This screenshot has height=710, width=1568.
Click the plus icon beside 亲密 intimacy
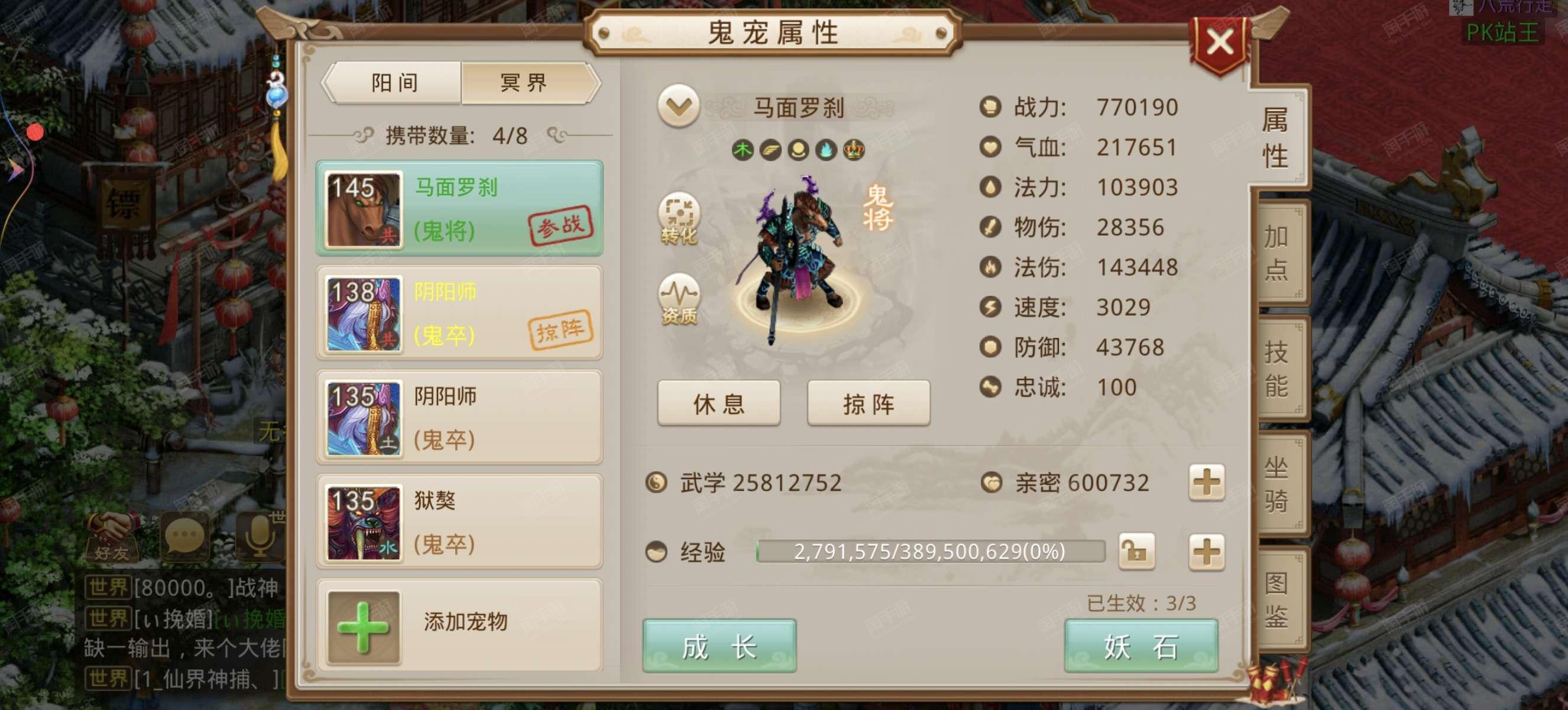tap(1206, 483)
